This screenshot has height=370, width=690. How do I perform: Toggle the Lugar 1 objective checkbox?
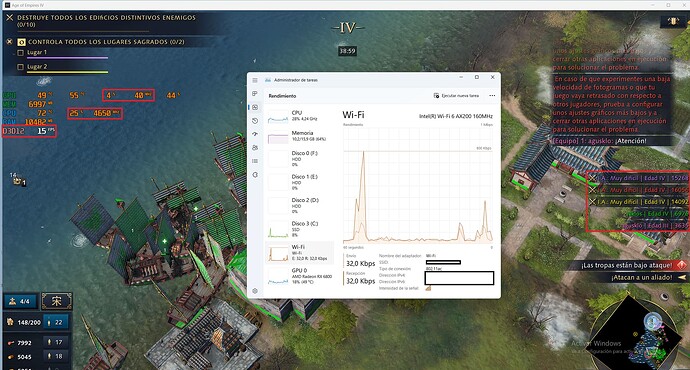coord(20,52)
